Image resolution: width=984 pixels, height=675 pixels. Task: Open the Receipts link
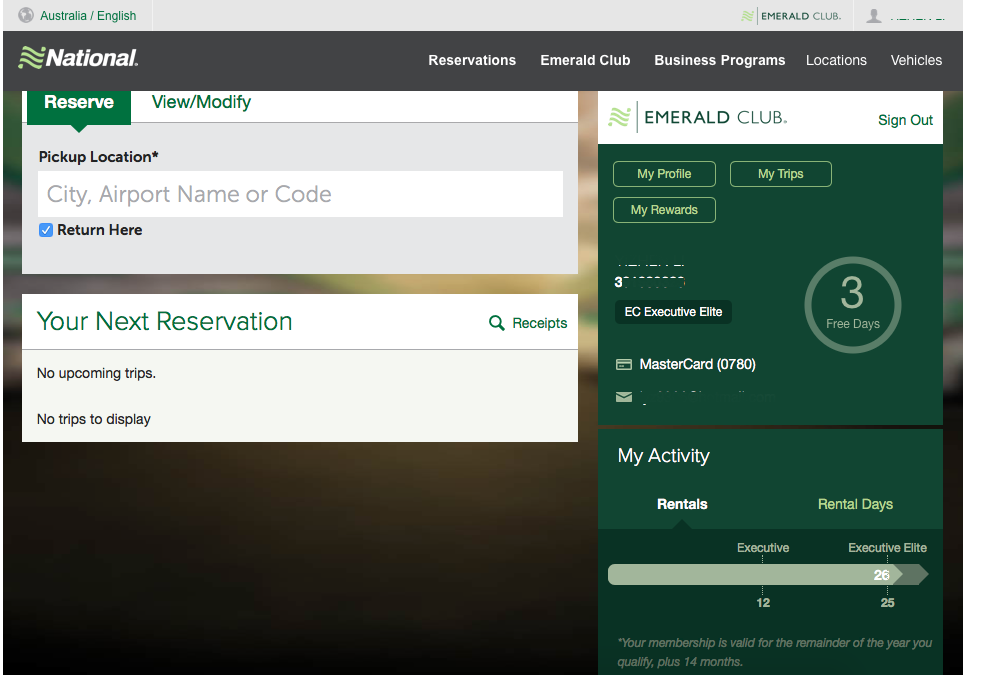539,323
